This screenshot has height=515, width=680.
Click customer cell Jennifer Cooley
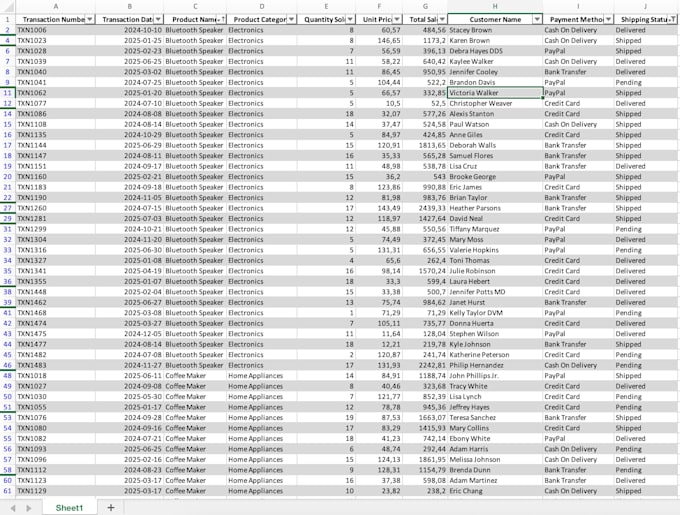pyautogui.click(x=495, y=72)
